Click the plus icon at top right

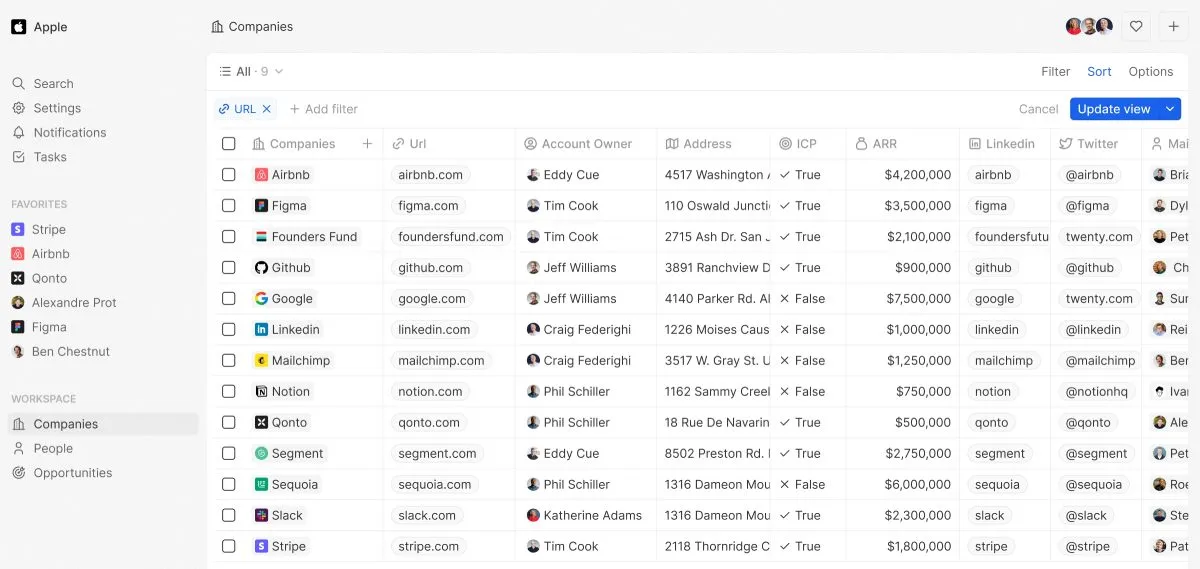click(1174, 27)
